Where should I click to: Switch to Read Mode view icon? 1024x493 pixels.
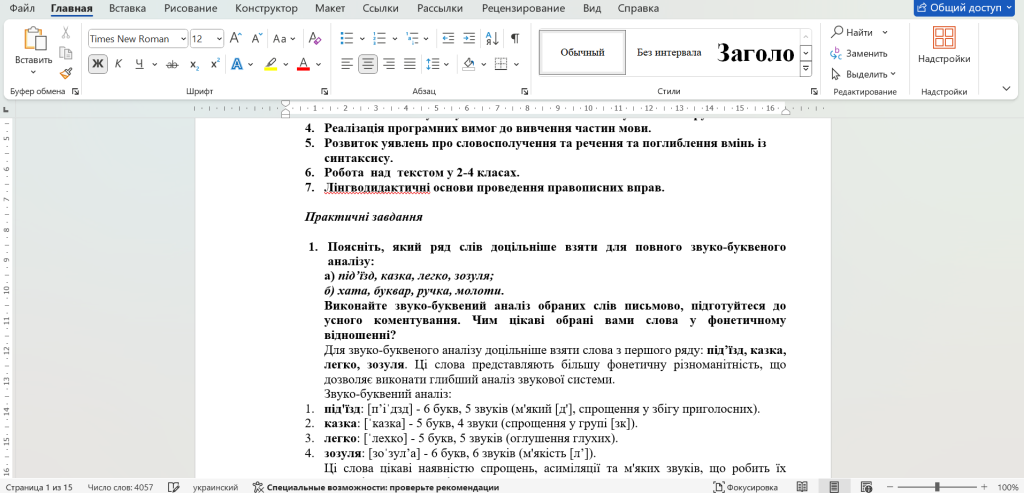(x=802, y=487)
